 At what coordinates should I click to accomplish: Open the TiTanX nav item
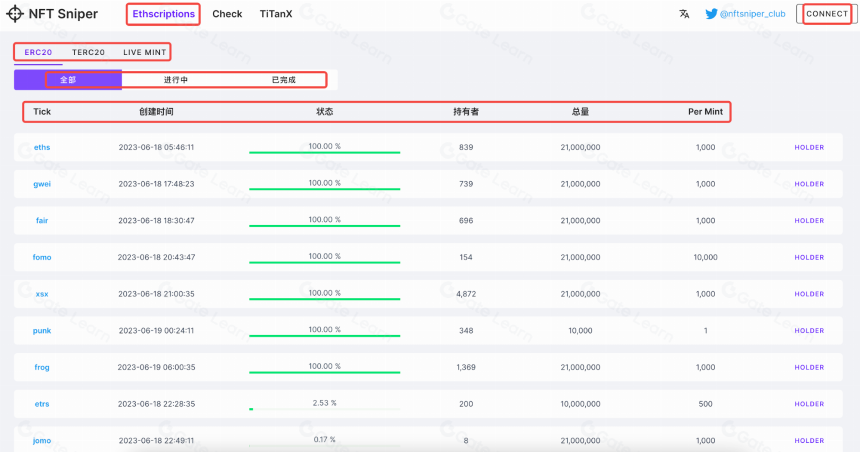(276, 14)
